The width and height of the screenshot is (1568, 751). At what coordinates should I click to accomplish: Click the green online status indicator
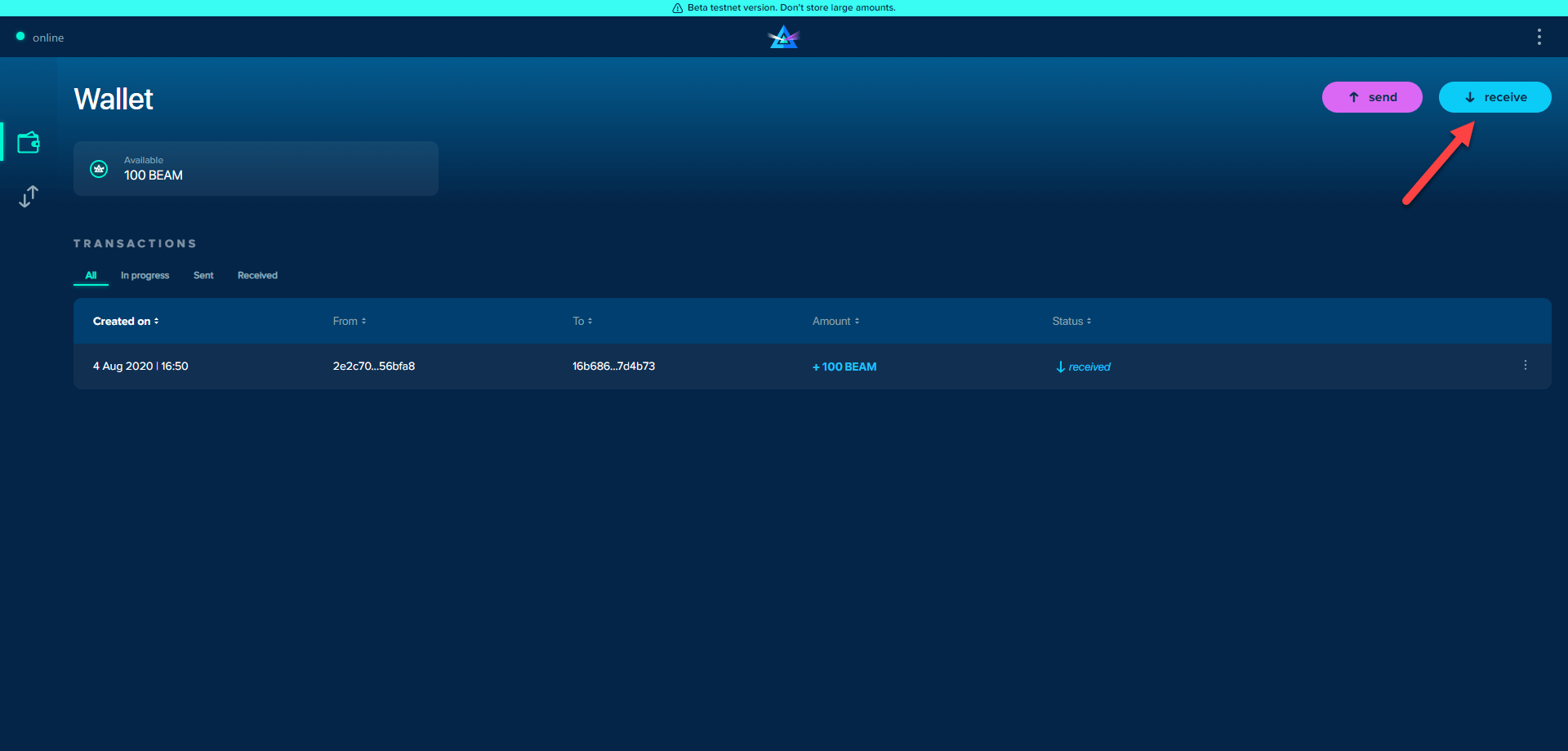(20, 37)
